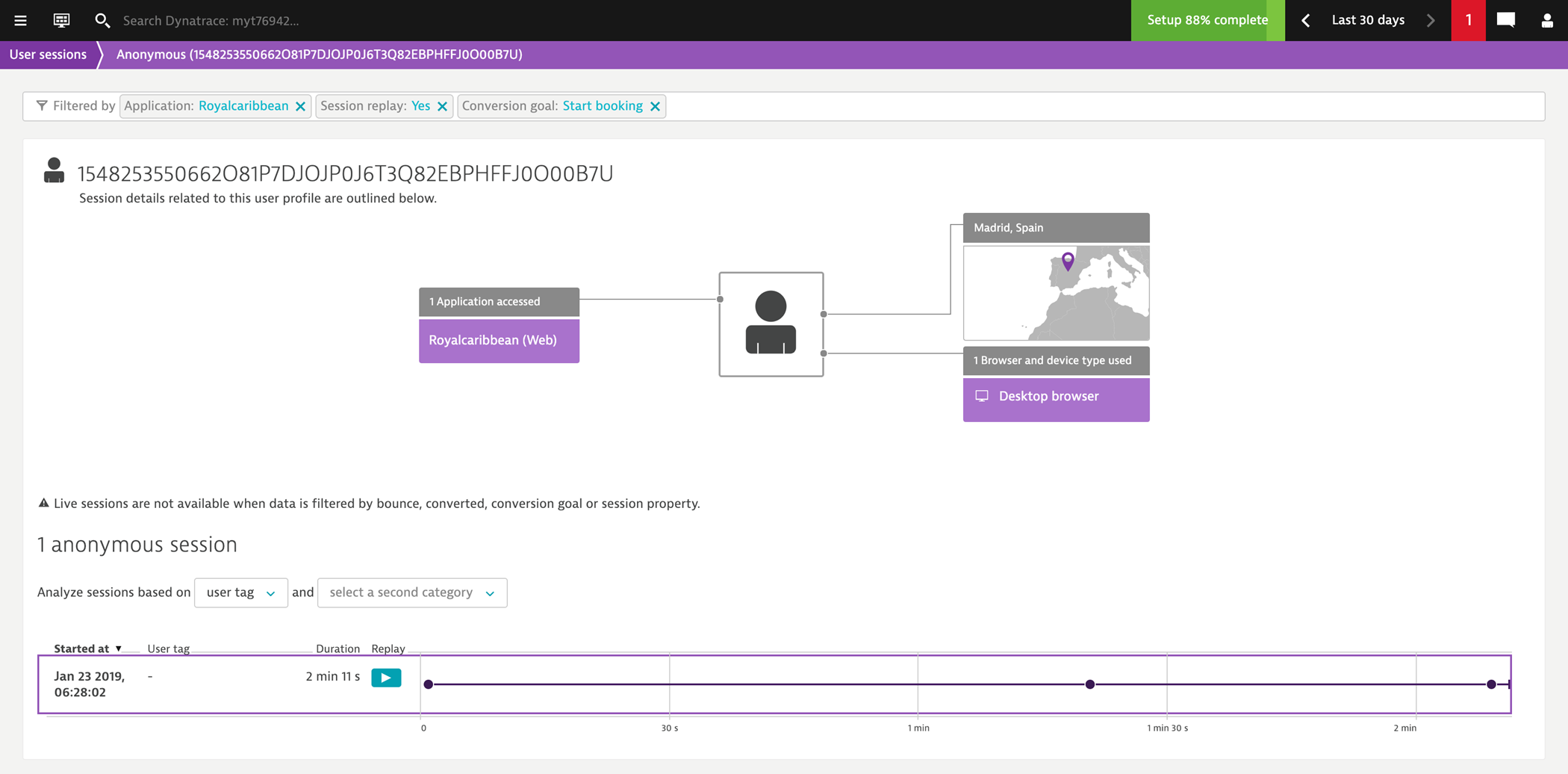This screenshot has height=774, width=1568.
Task: Navigate back via User sessions breadcrumb
Action: [x=47, y=54]
